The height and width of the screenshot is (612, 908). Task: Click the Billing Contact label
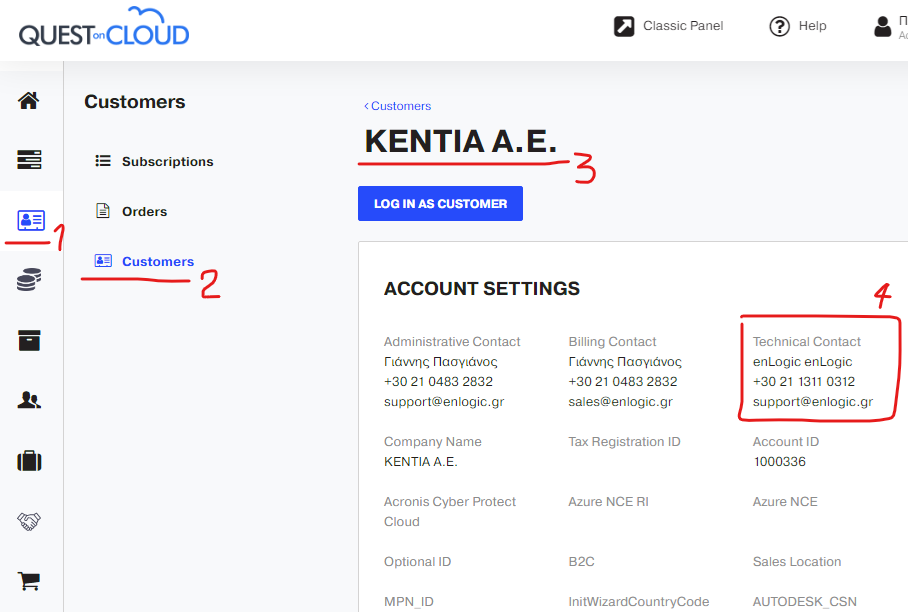(x=612, y=342)
